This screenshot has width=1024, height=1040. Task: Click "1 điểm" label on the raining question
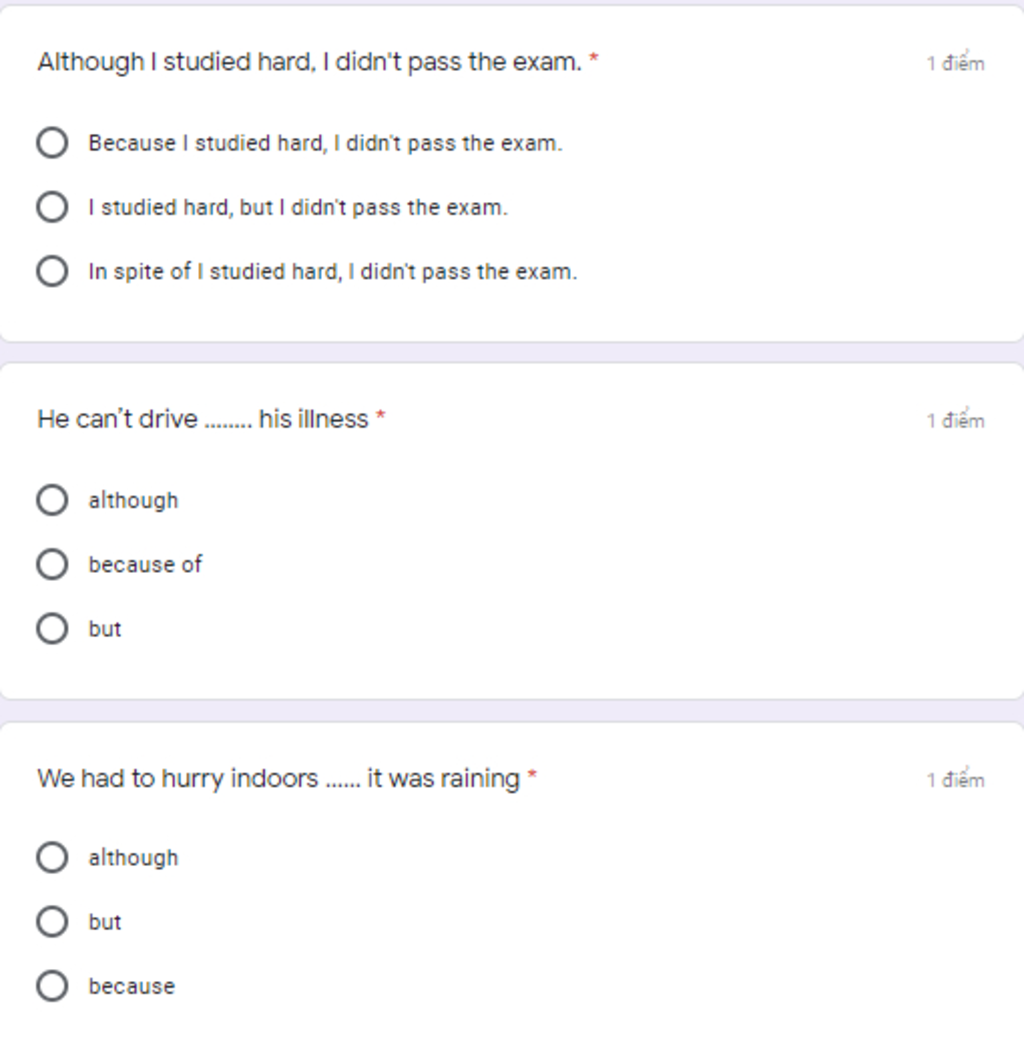click(956, 779)
